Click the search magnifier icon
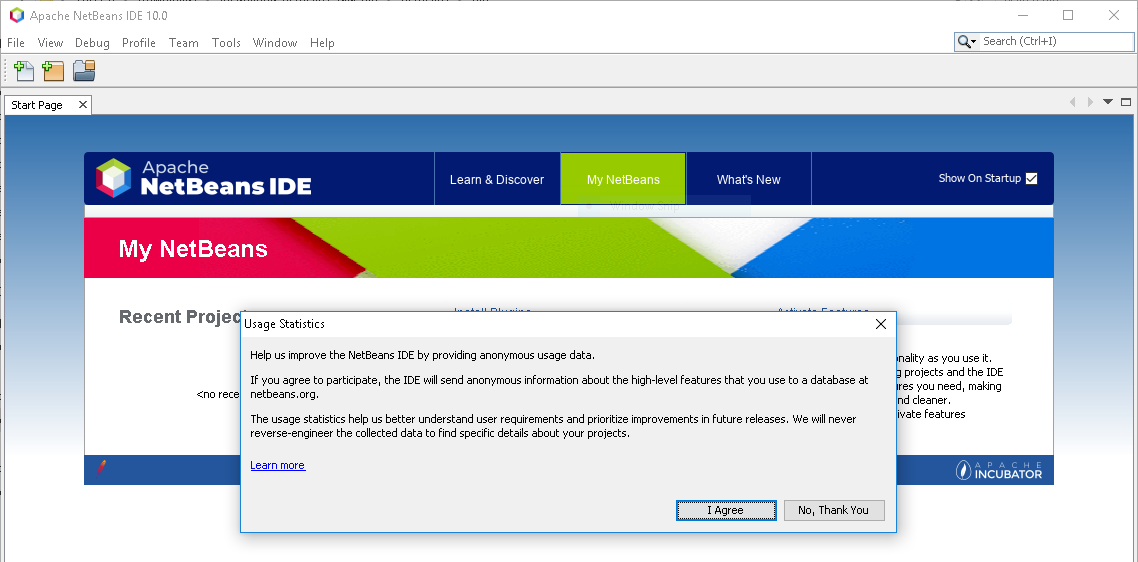 tap(967, 42)
